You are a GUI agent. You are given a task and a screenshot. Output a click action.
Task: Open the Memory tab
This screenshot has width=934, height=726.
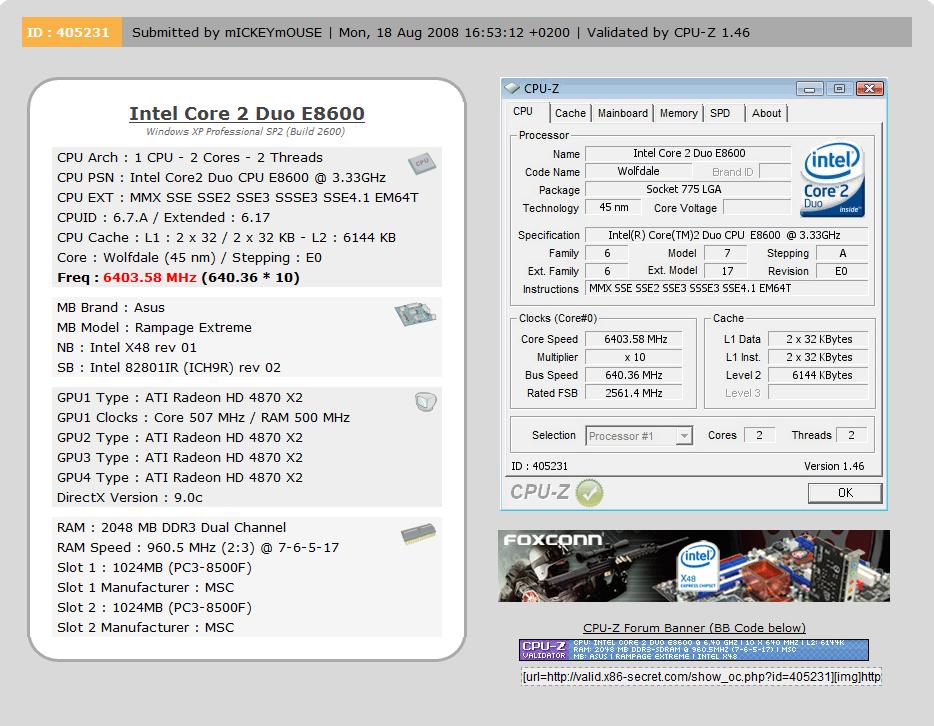pos(678,113)
